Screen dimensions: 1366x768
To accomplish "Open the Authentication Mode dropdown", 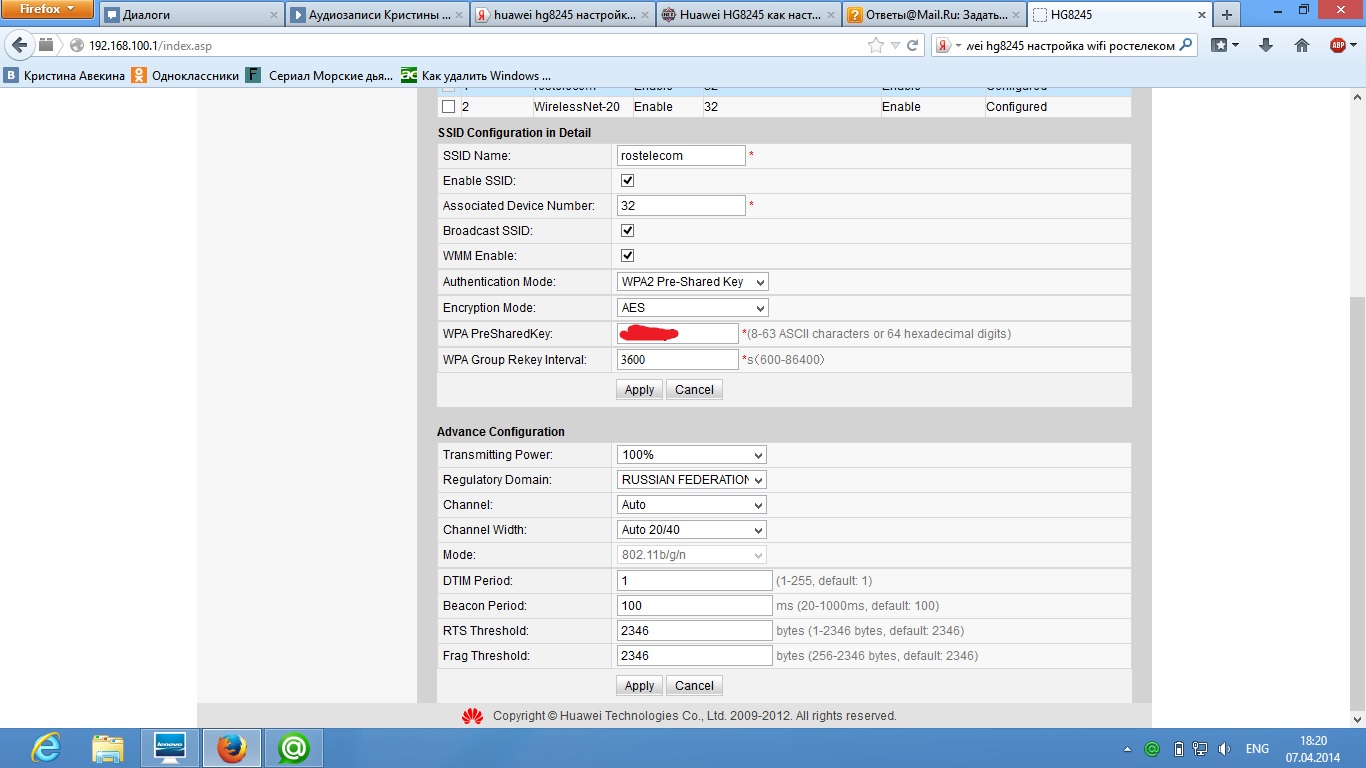I will click(x=693, y=282).
